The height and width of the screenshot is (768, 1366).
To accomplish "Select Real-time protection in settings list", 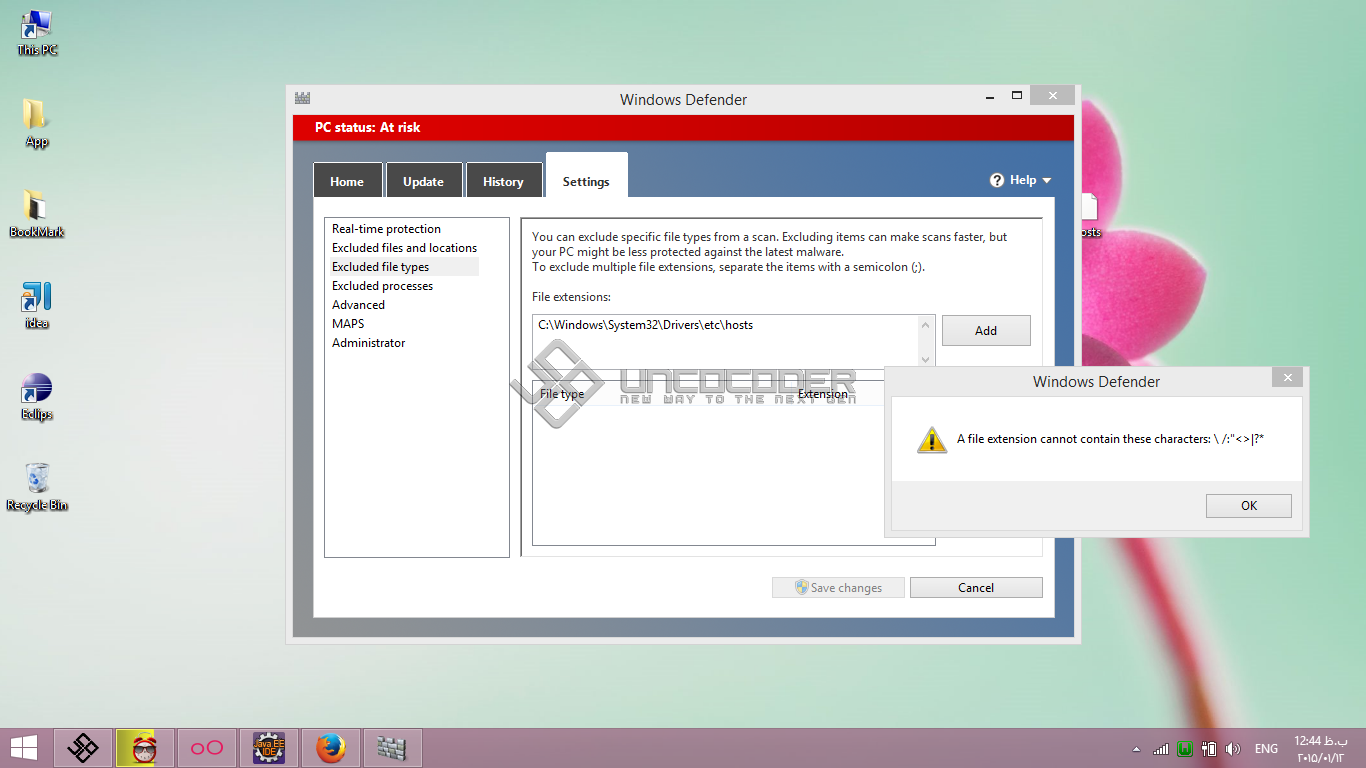I will 386,229.
